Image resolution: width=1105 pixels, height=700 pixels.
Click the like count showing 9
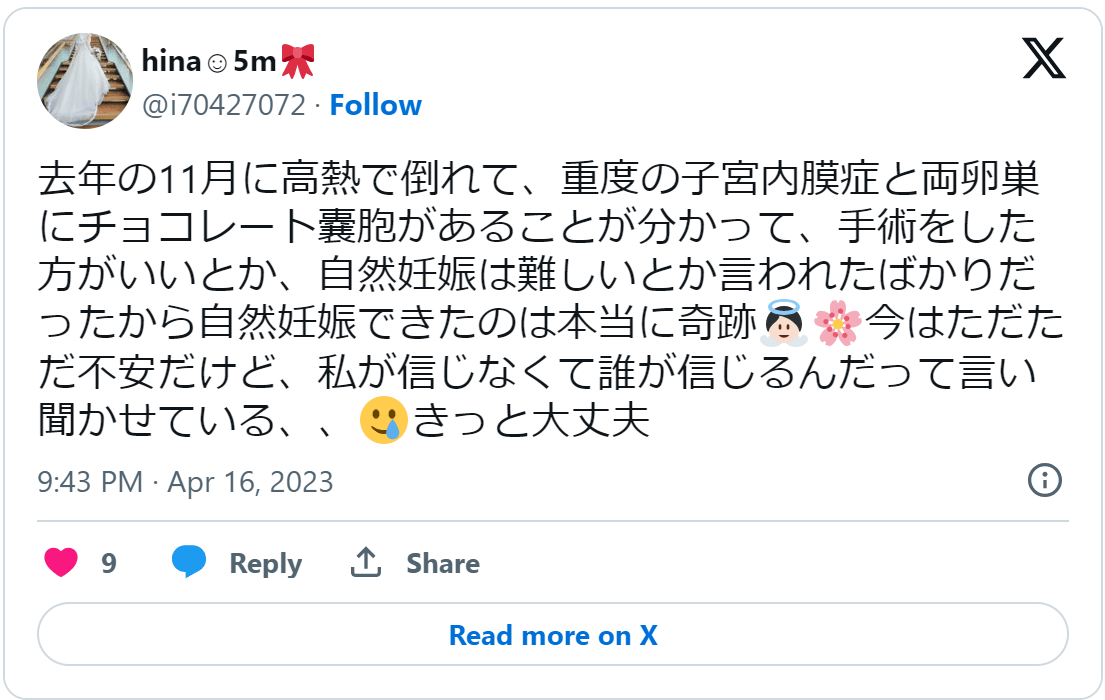click(x=108, y=563)
